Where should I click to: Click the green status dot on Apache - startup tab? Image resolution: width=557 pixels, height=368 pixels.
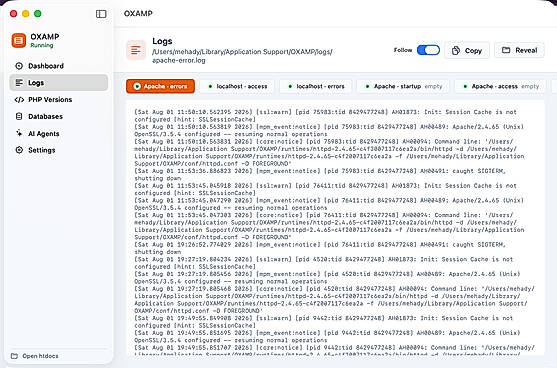[x=368, y=86]
